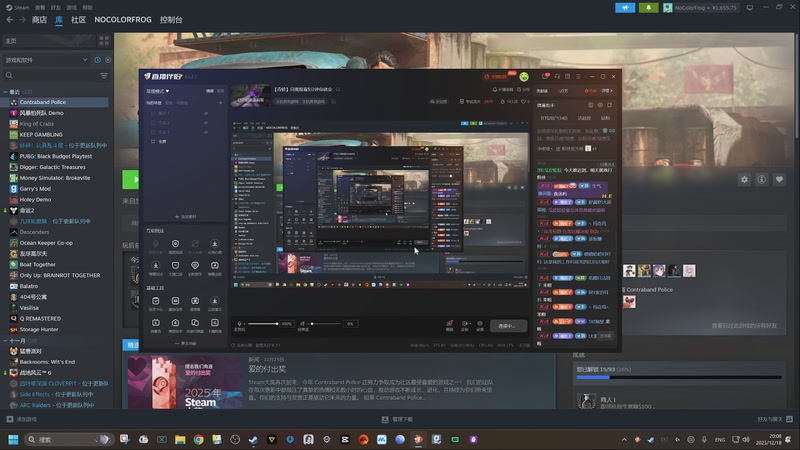
Task: Click diamond-shaped icon in the interactive tools grid
Action: (x=195, y=266)
